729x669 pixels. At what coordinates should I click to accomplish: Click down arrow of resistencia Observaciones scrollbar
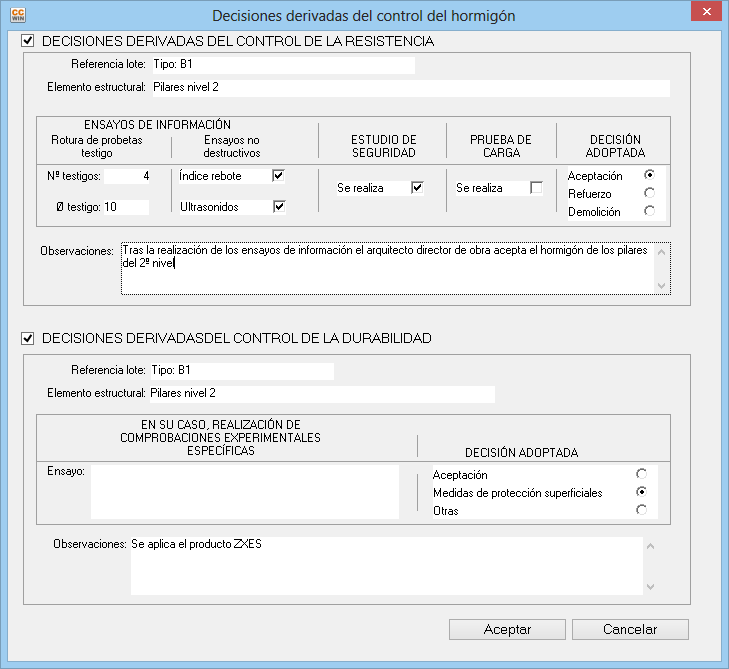(661, 285)
